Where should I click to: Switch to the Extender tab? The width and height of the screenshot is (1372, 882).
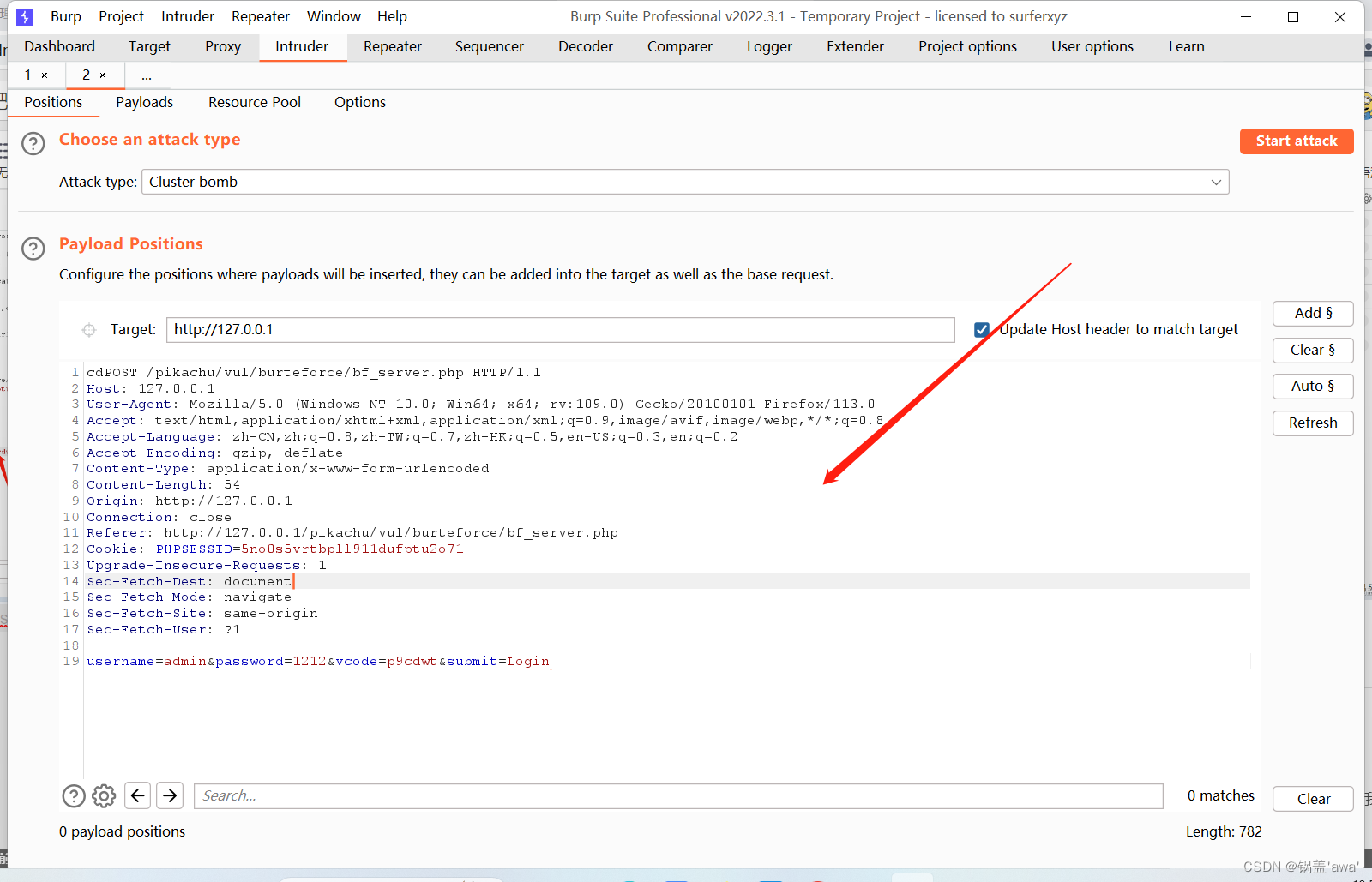click(855, 46)
